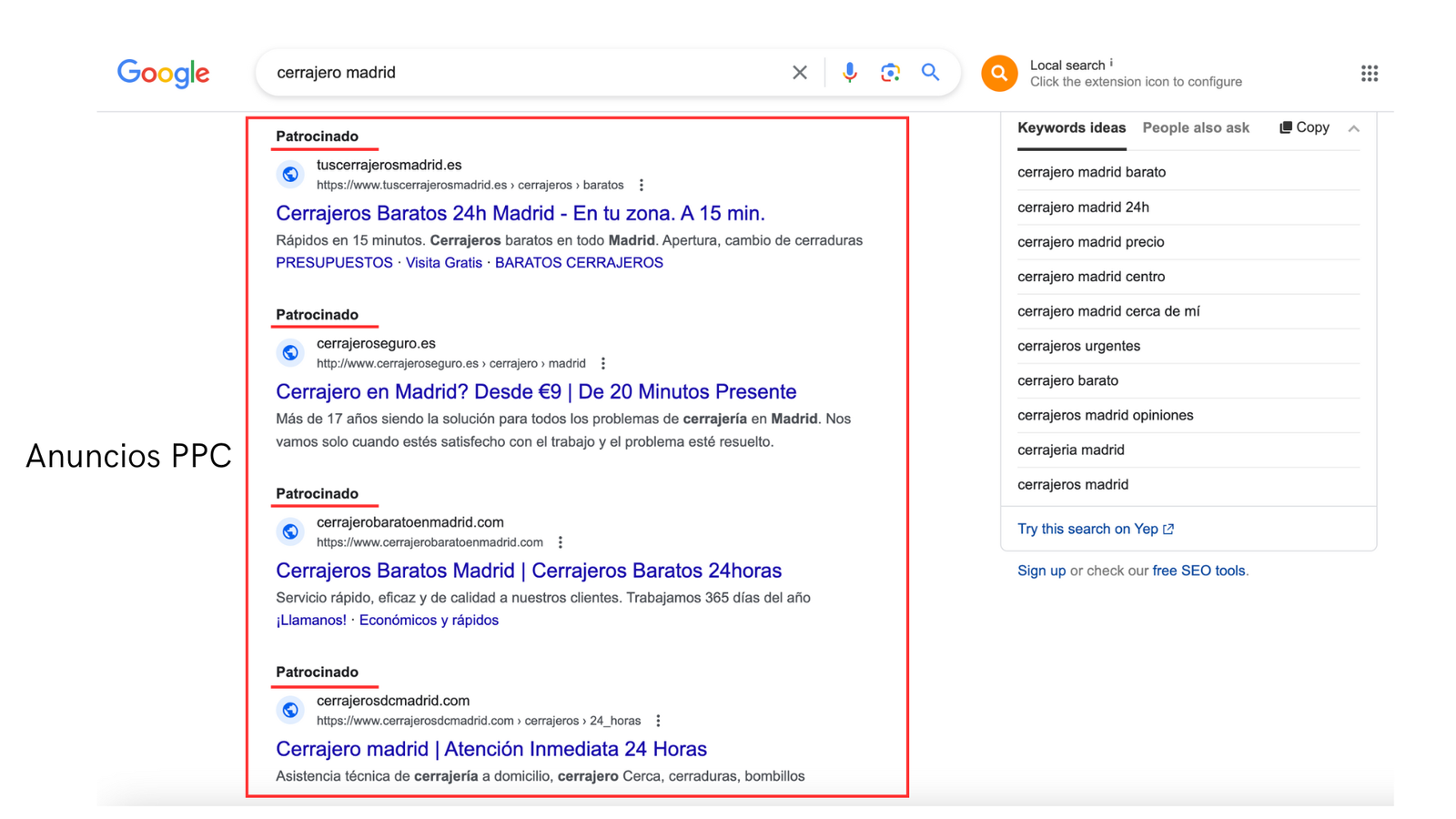Start voice search with the microphone icon
The width and height of the screenshot is (1456, 819).
pos(849,72)
